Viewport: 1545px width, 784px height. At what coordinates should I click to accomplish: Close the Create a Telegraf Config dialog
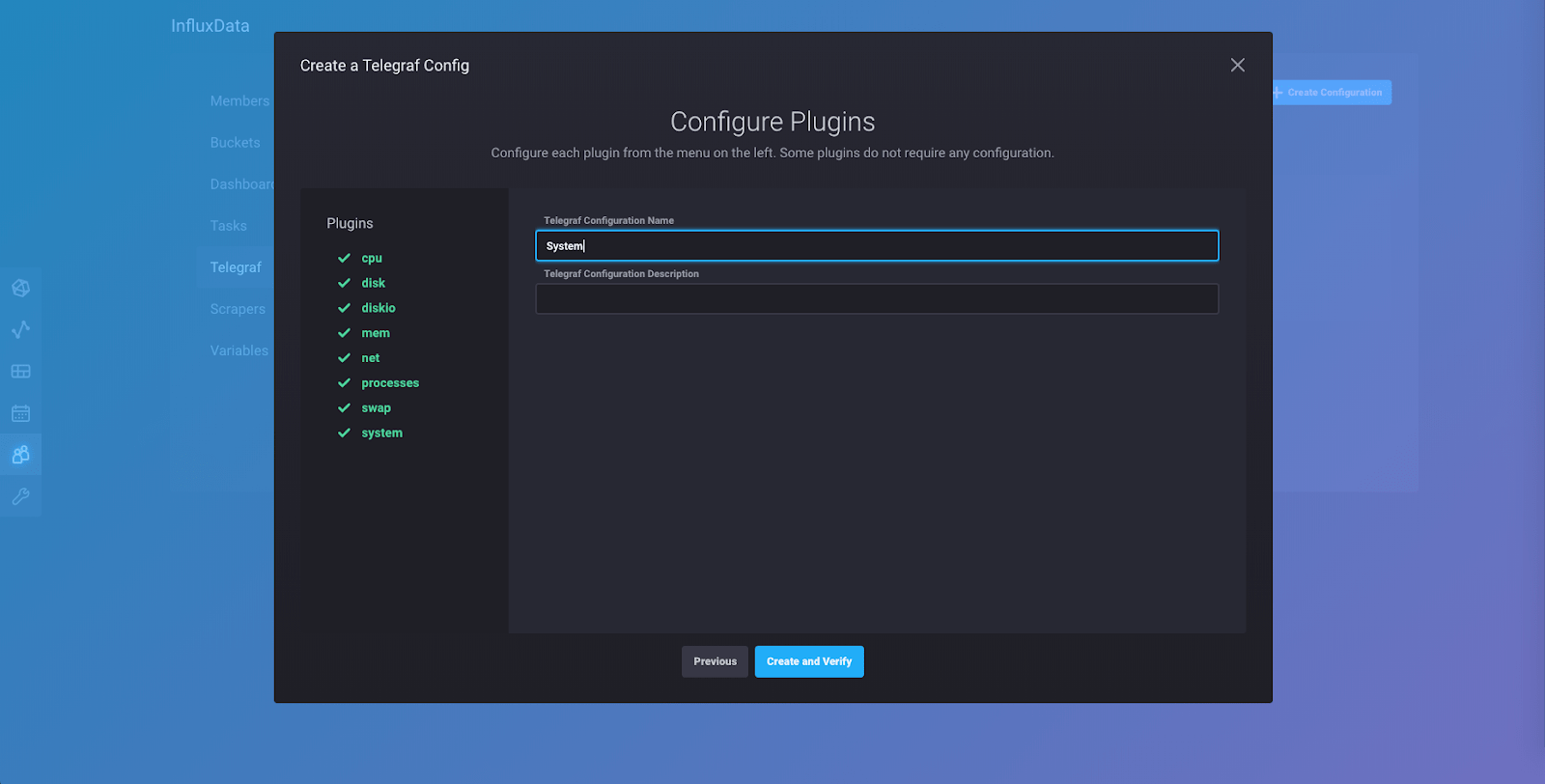click(1237, 65)
